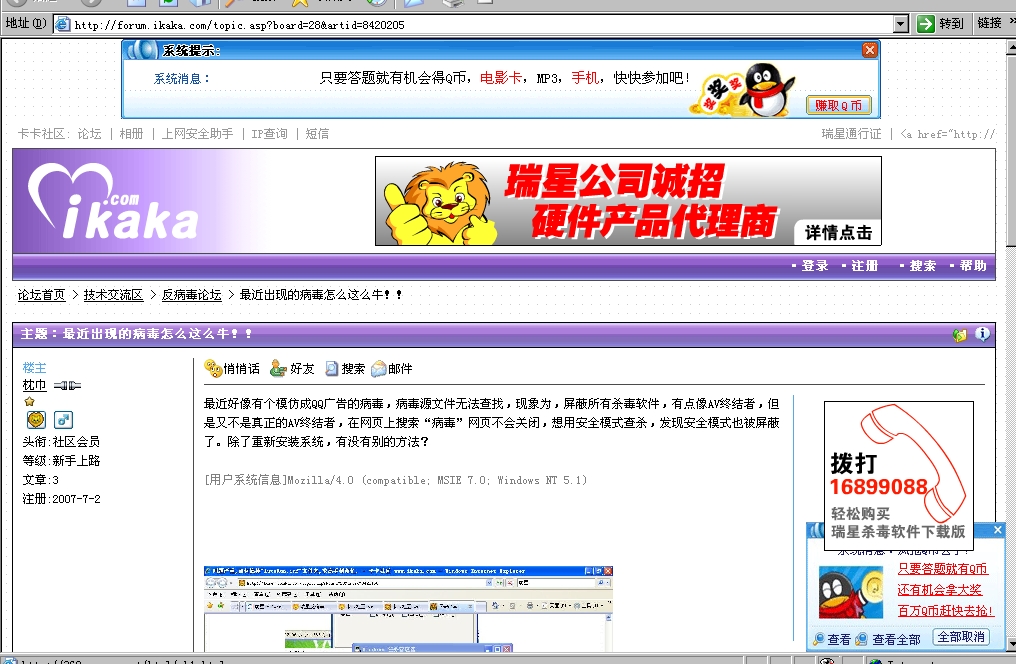Go to 反病毒论坛 breadcrumb
The image size is (1016, 664).
[192, 295]
